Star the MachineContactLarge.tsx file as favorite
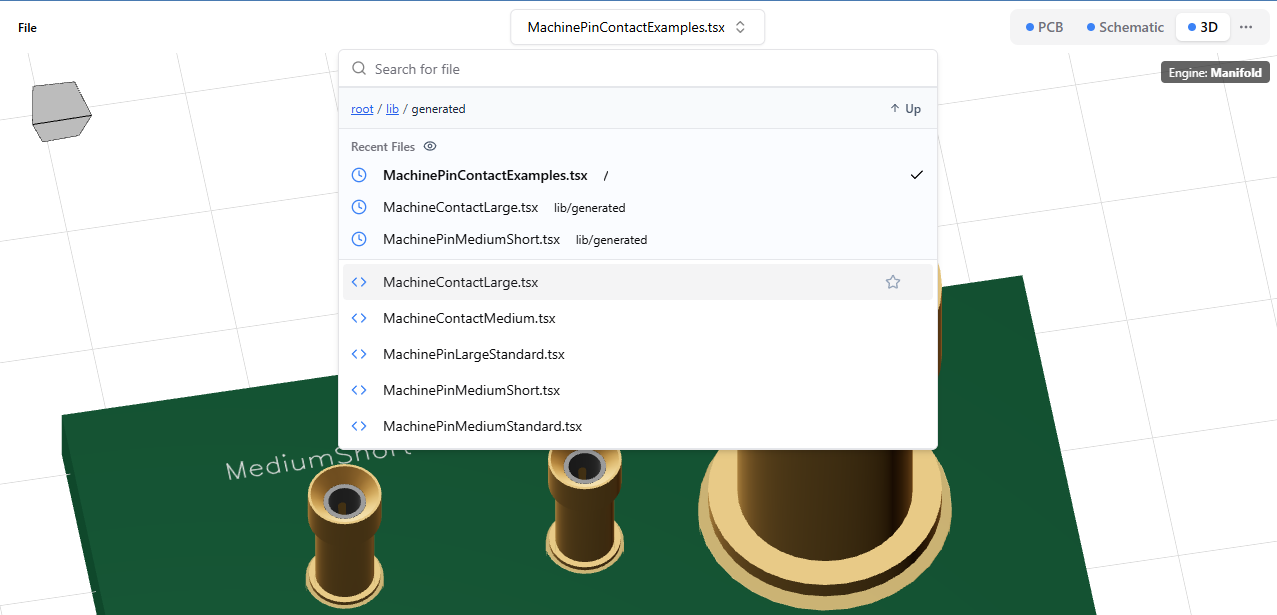The image size is (1277, 615). click(893, 282)
